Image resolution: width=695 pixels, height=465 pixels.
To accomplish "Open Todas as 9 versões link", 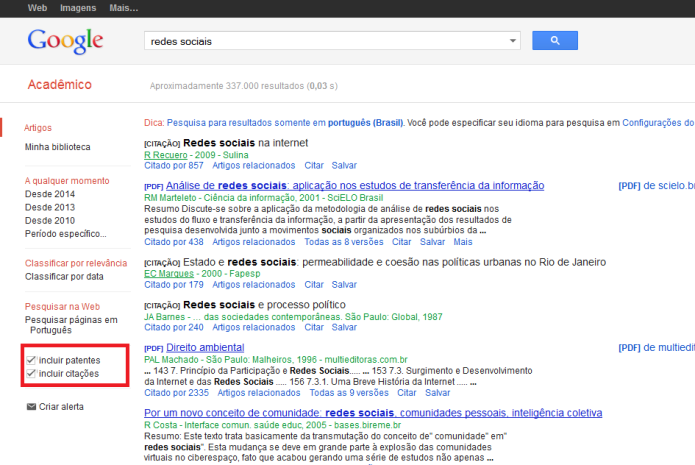I will pos(349,393).
